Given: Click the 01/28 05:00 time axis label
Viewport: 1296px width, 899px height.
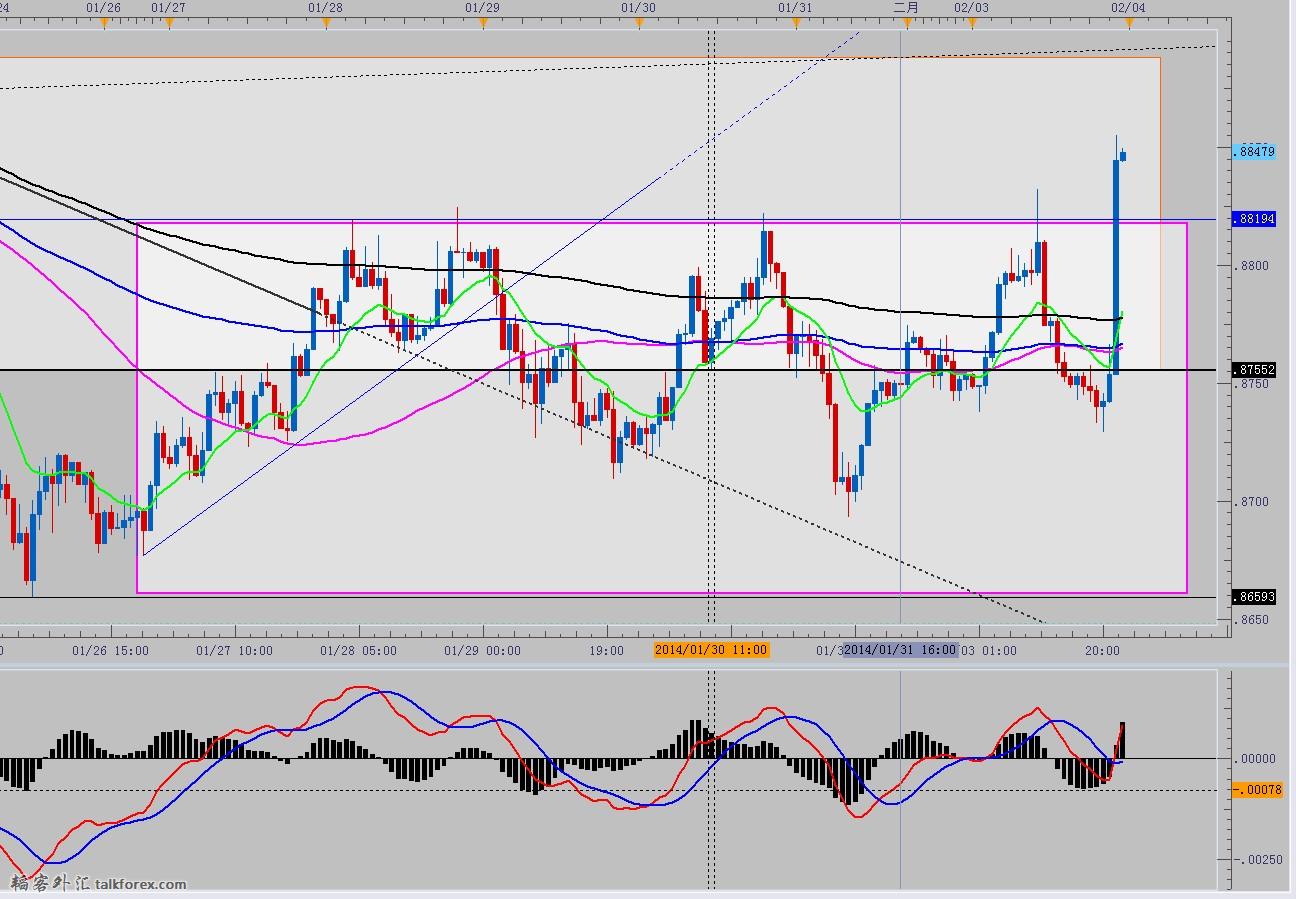Looking at the screenshot, I should pos(359,651).
